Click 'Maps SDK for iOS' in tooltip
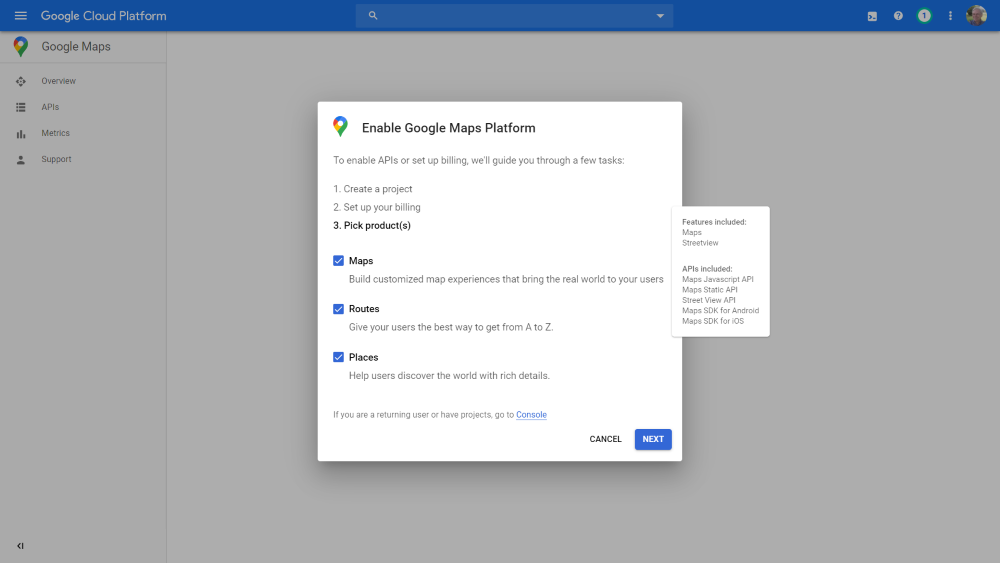 pyautogui.click(x=713, y=321)
